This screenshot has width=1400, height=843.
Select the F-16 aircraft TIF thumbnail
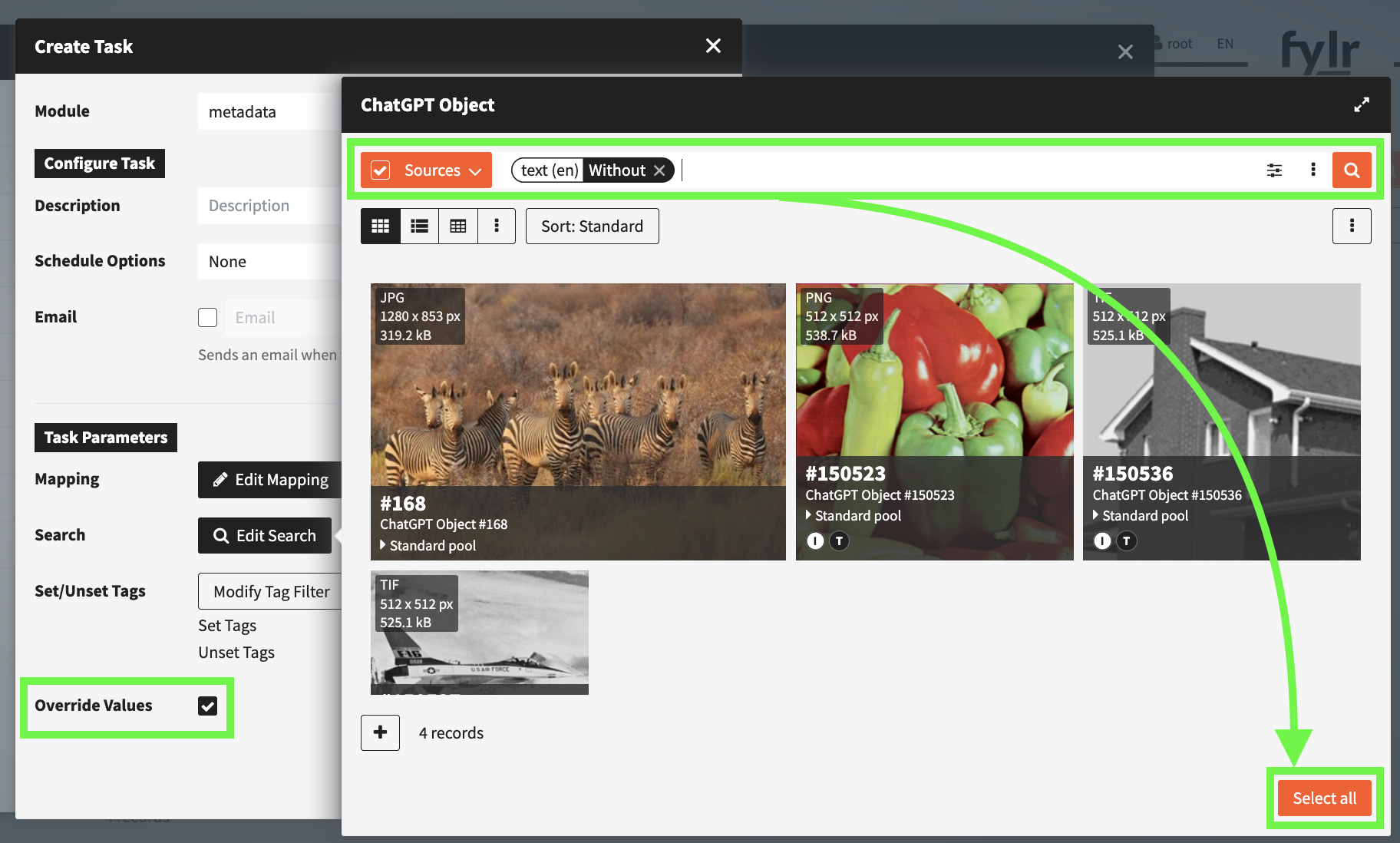480,633
